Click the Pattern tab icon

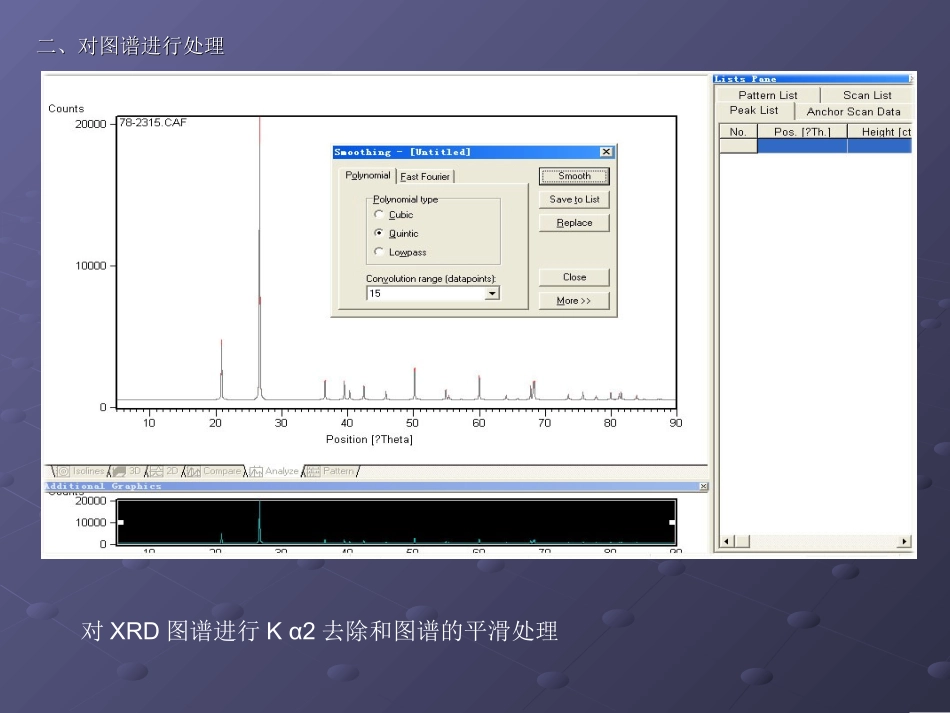click(313, 471)
